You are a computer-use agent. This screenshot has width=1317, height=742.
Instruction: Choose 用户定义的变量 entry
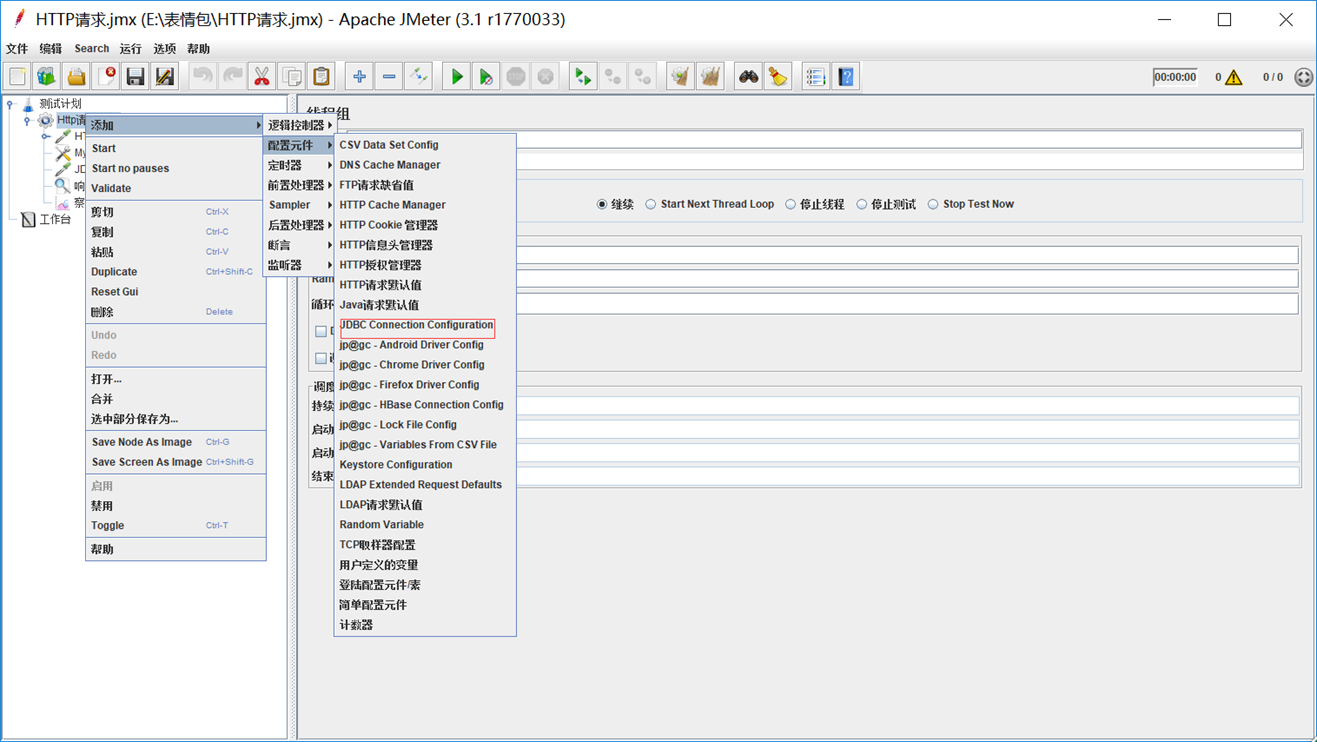click(425, 565)
